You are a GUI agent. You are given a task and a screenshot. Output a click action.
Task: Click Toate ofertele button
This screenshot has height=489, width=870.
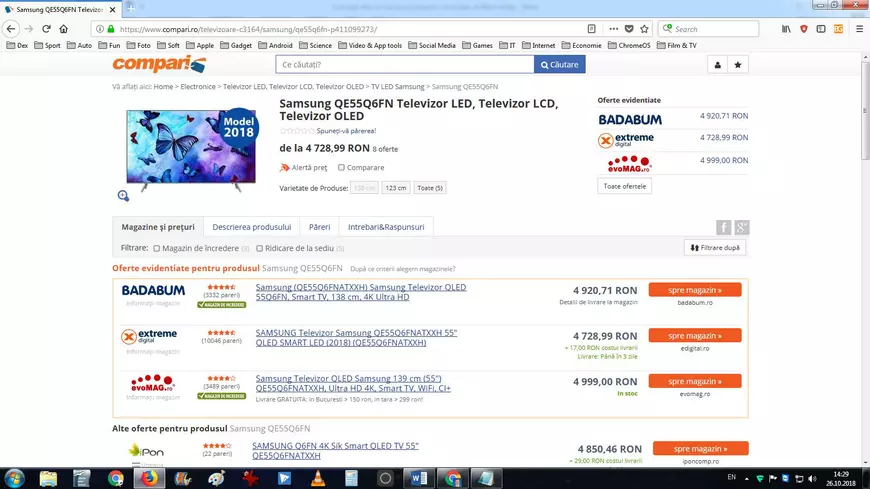tap(624, 186)
